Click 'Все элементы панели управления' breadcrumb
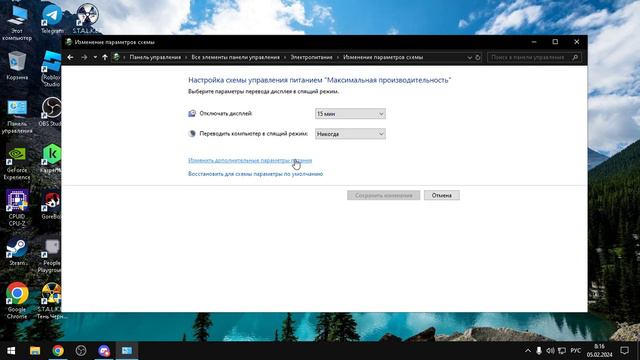This screenshot has height=360, width=640. (236, 58)
